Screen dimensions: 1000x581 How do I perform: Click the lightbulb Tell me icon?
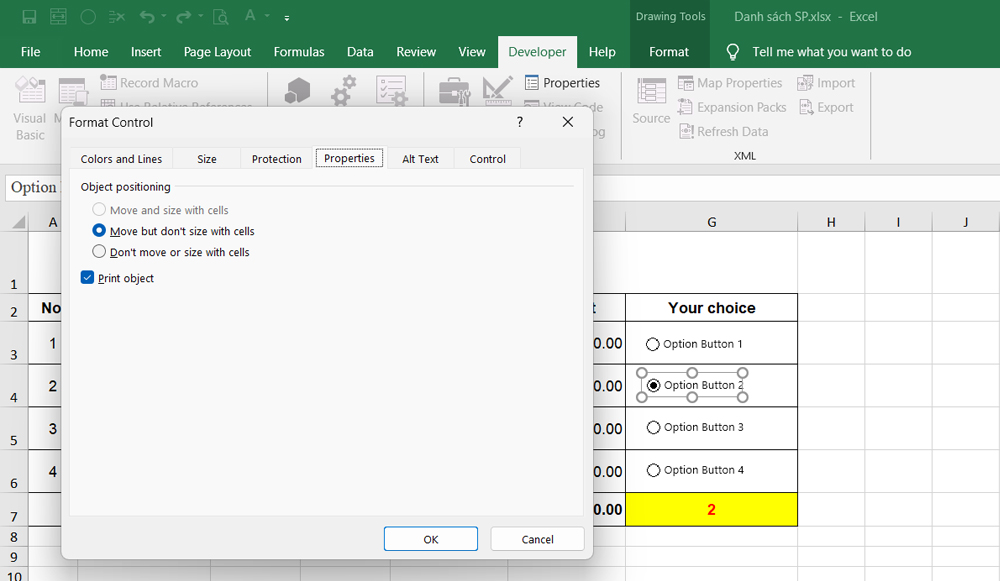(x=733, y=52)
